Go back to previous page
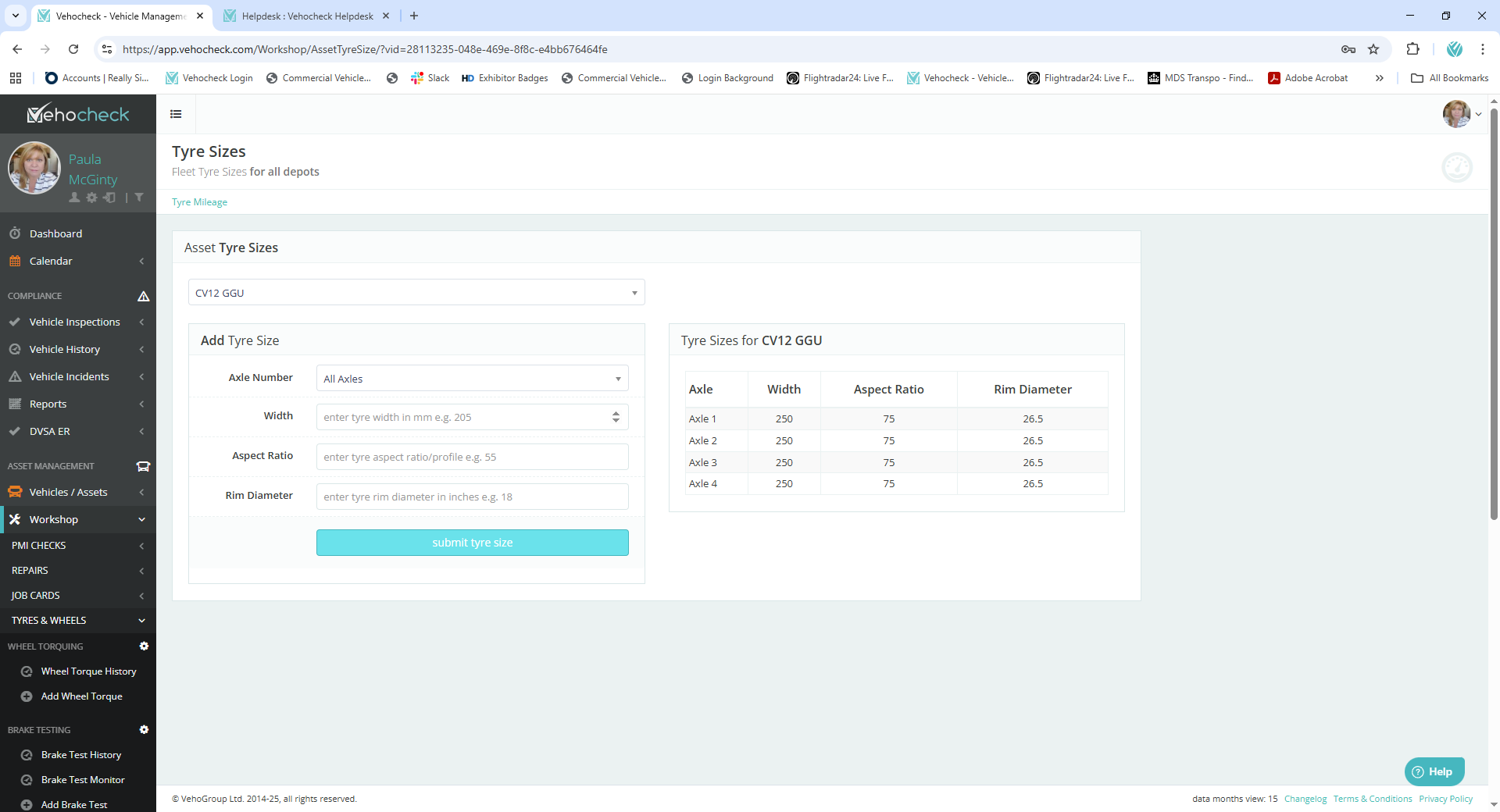The width and height of the screenshot is (1500, 812). (x=17, y=49)
